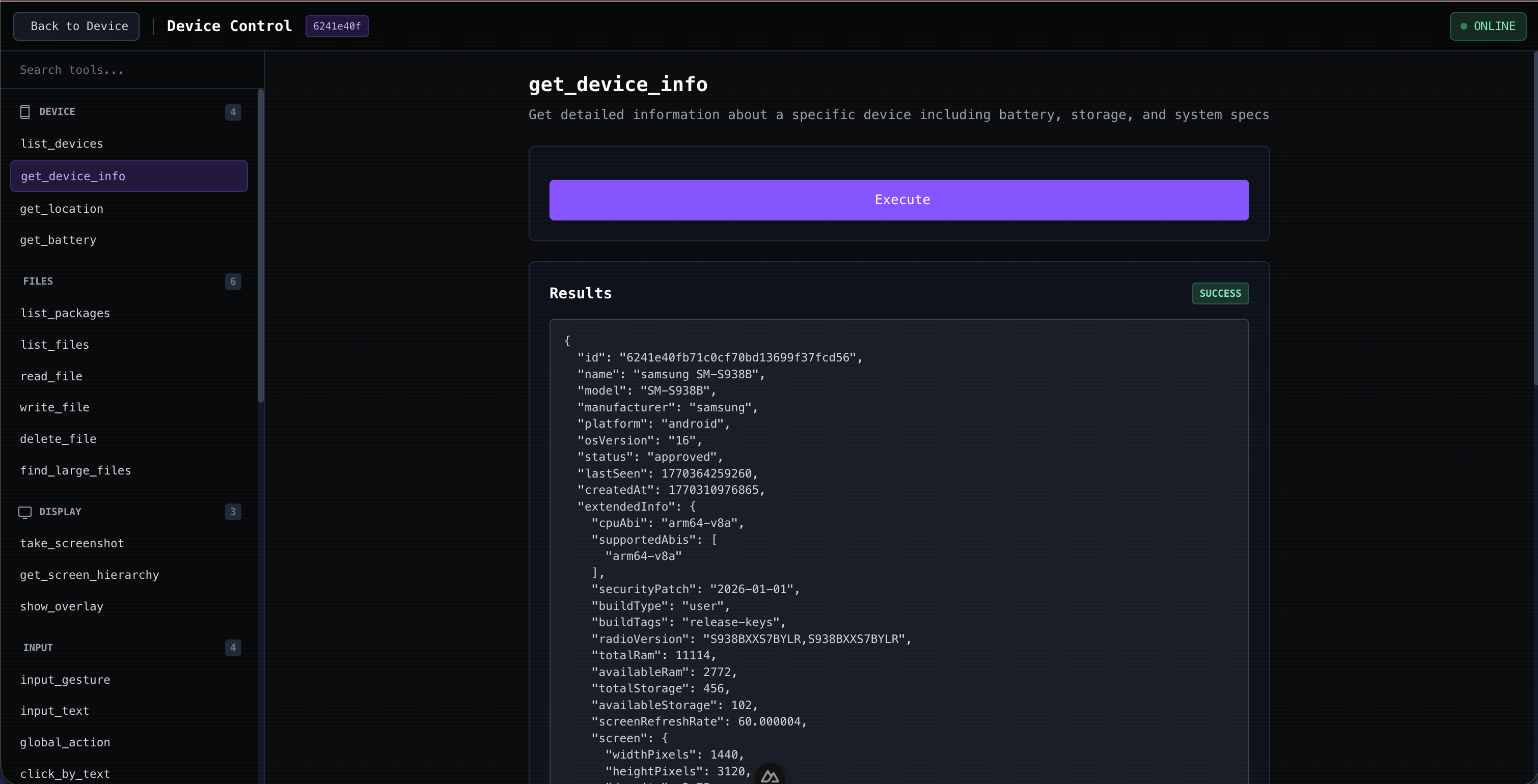Click the "totalStorage": 456 line
The height and width of the screenshot is (784, 1538).
click(661, 688)
